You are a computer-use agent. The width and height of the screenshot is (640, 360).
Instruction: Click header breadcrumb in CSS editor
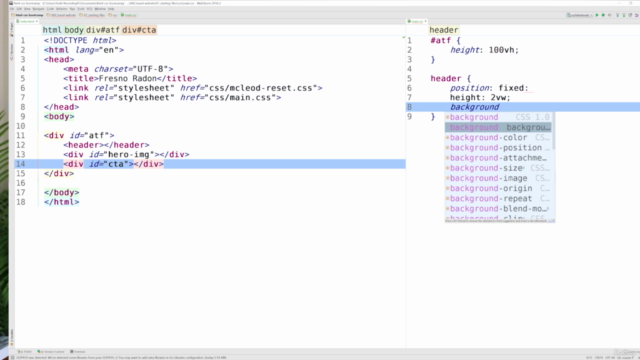(x=444, y=30)
